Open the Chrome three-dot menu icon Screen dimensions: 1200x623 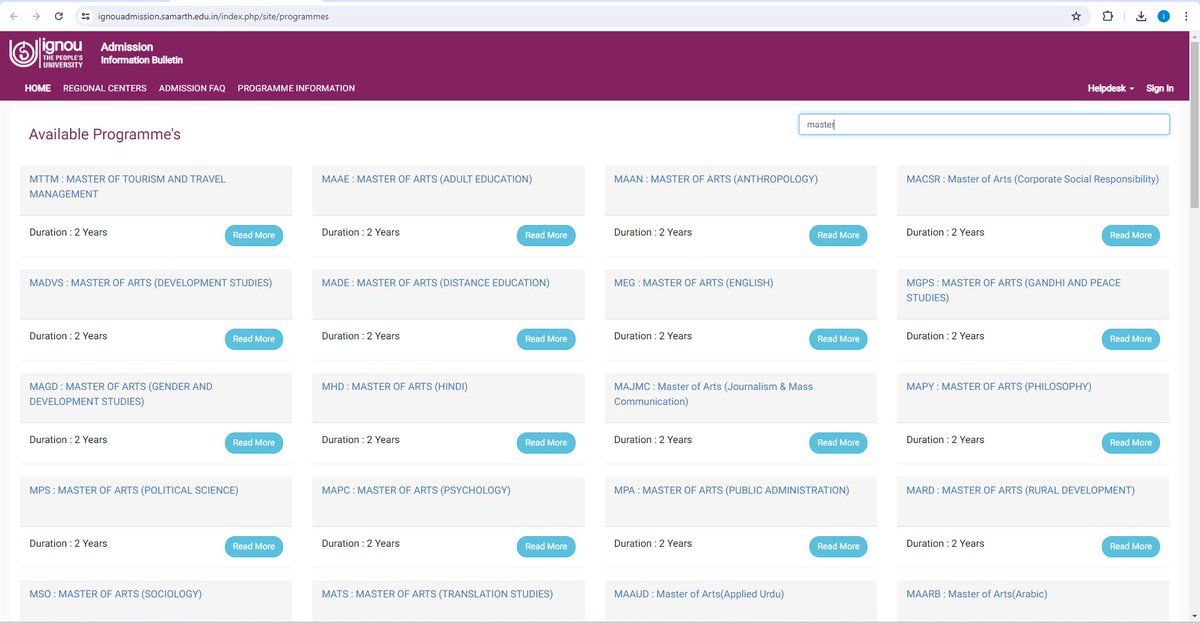1186,15
